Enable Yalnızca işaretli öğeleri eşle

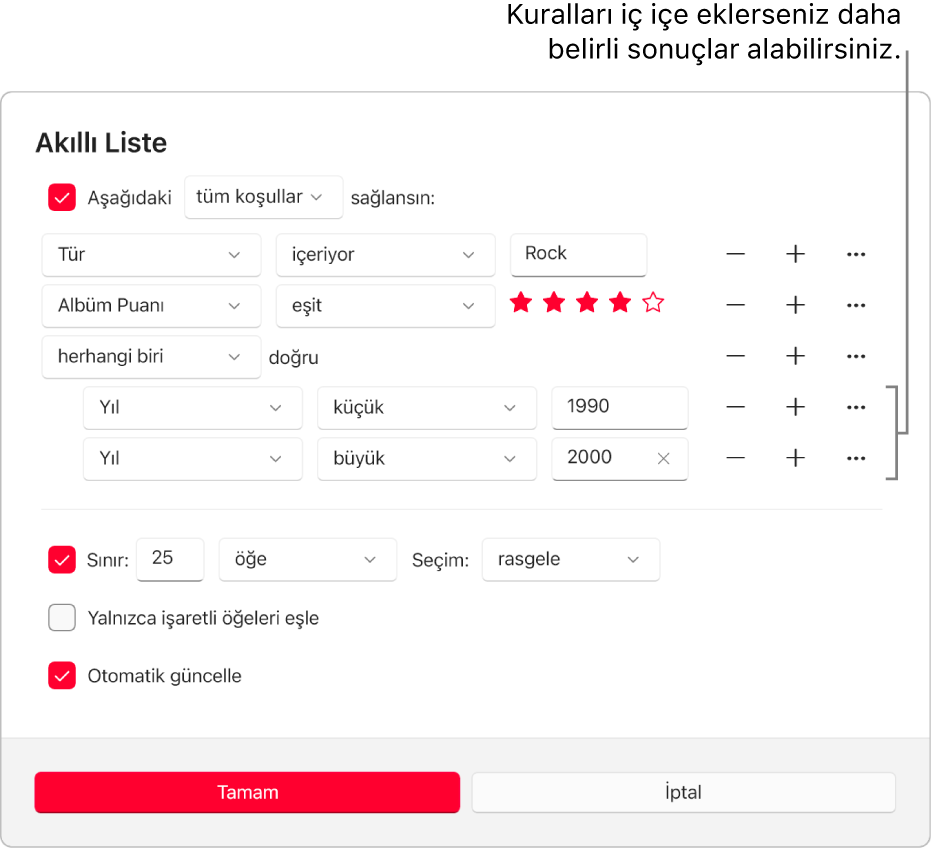point(62,617)
